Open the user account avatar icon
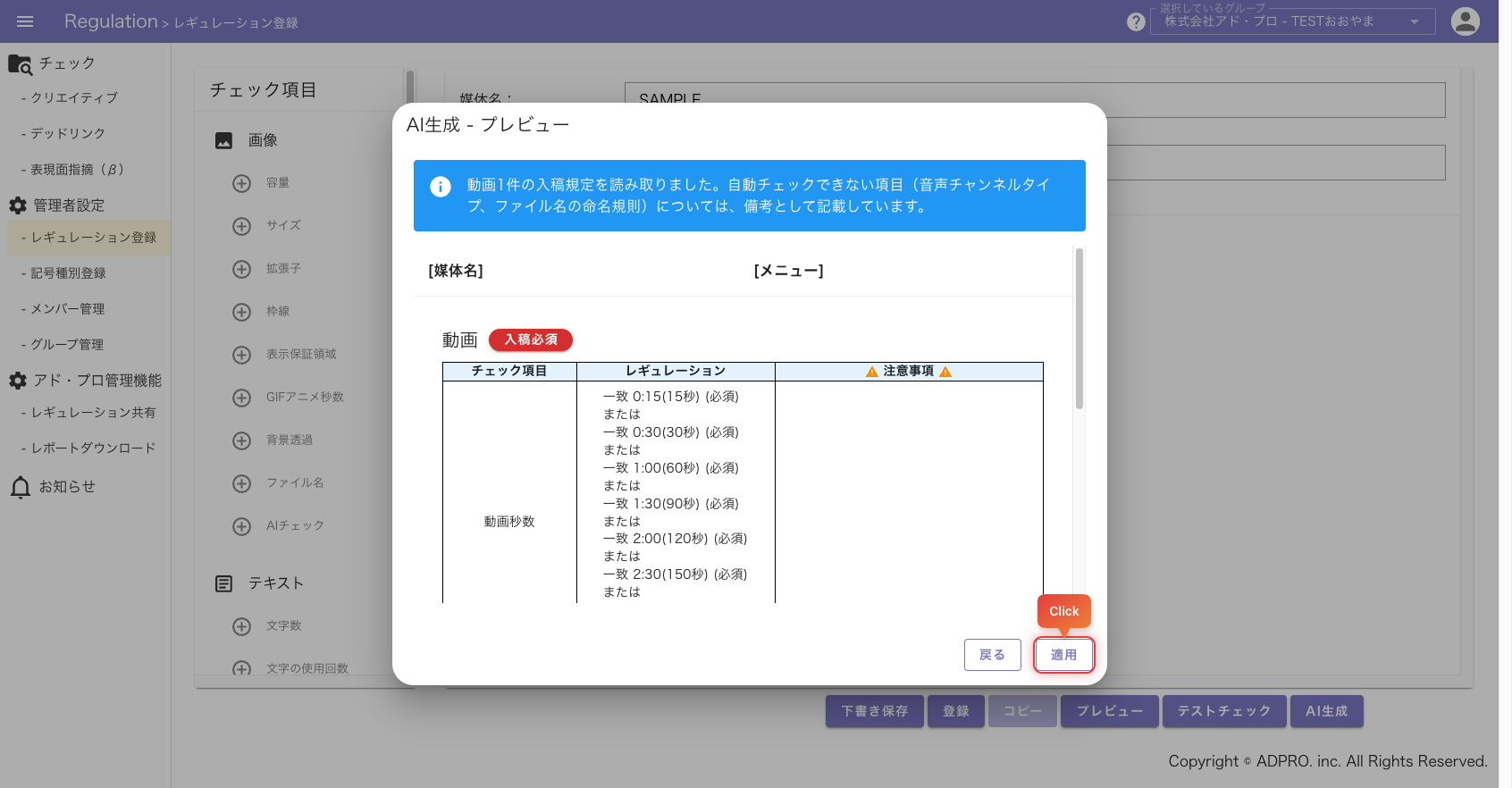1512x788 pixels. [1466, 21]
